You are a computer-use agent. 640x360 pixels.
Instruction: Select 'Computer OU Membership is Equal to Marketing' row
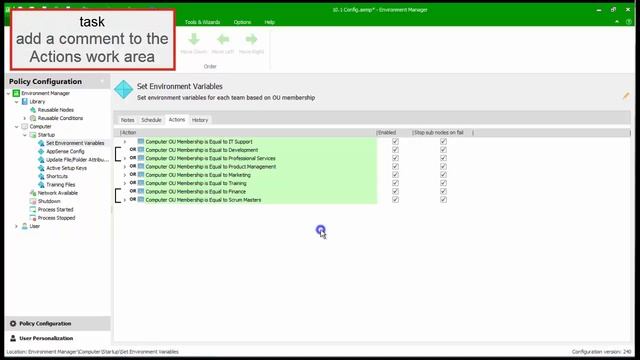click(x=198, y=175)
